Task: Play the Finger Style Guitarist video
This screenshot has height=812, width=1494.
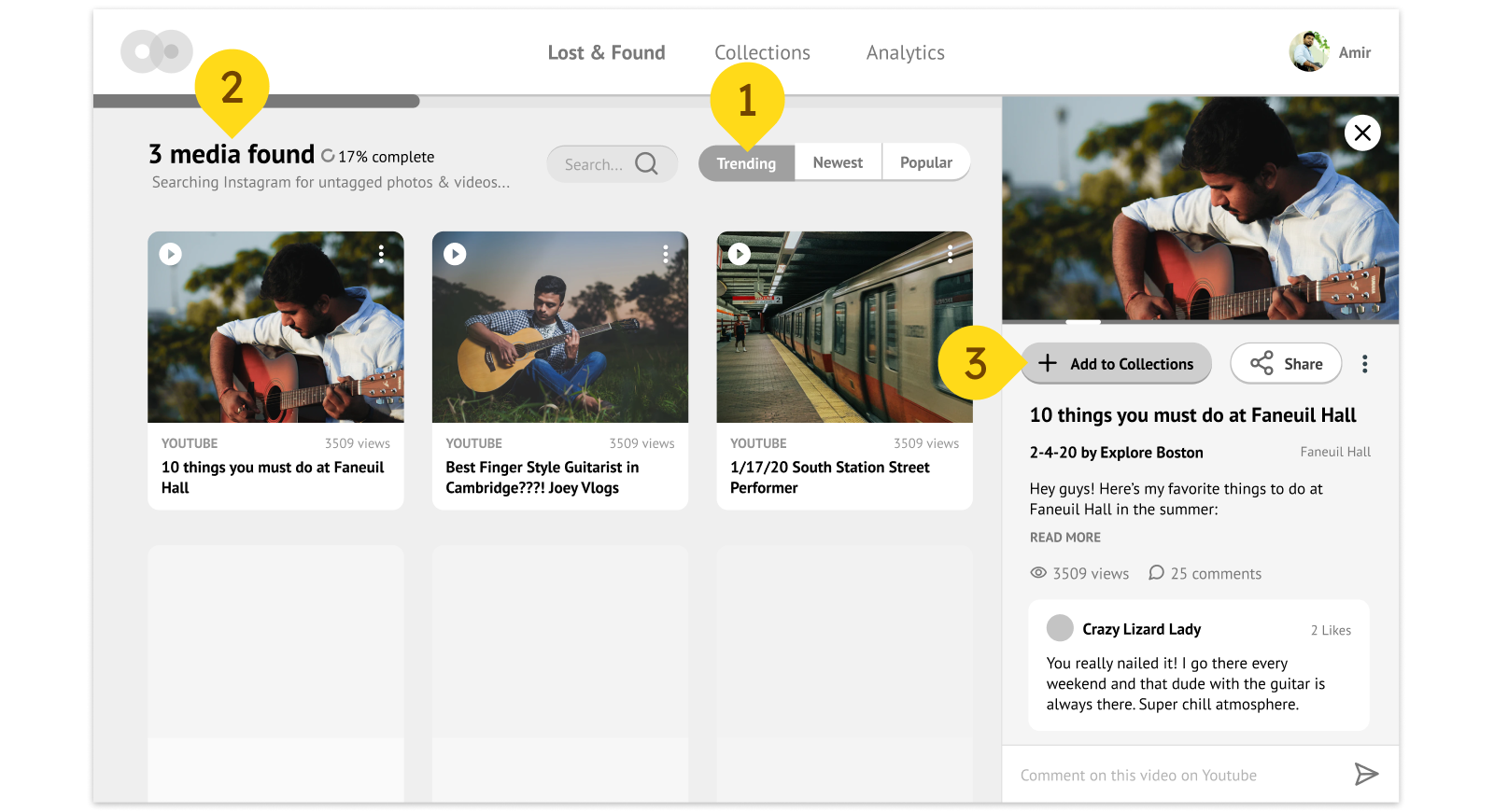Action: pos(455,254)
